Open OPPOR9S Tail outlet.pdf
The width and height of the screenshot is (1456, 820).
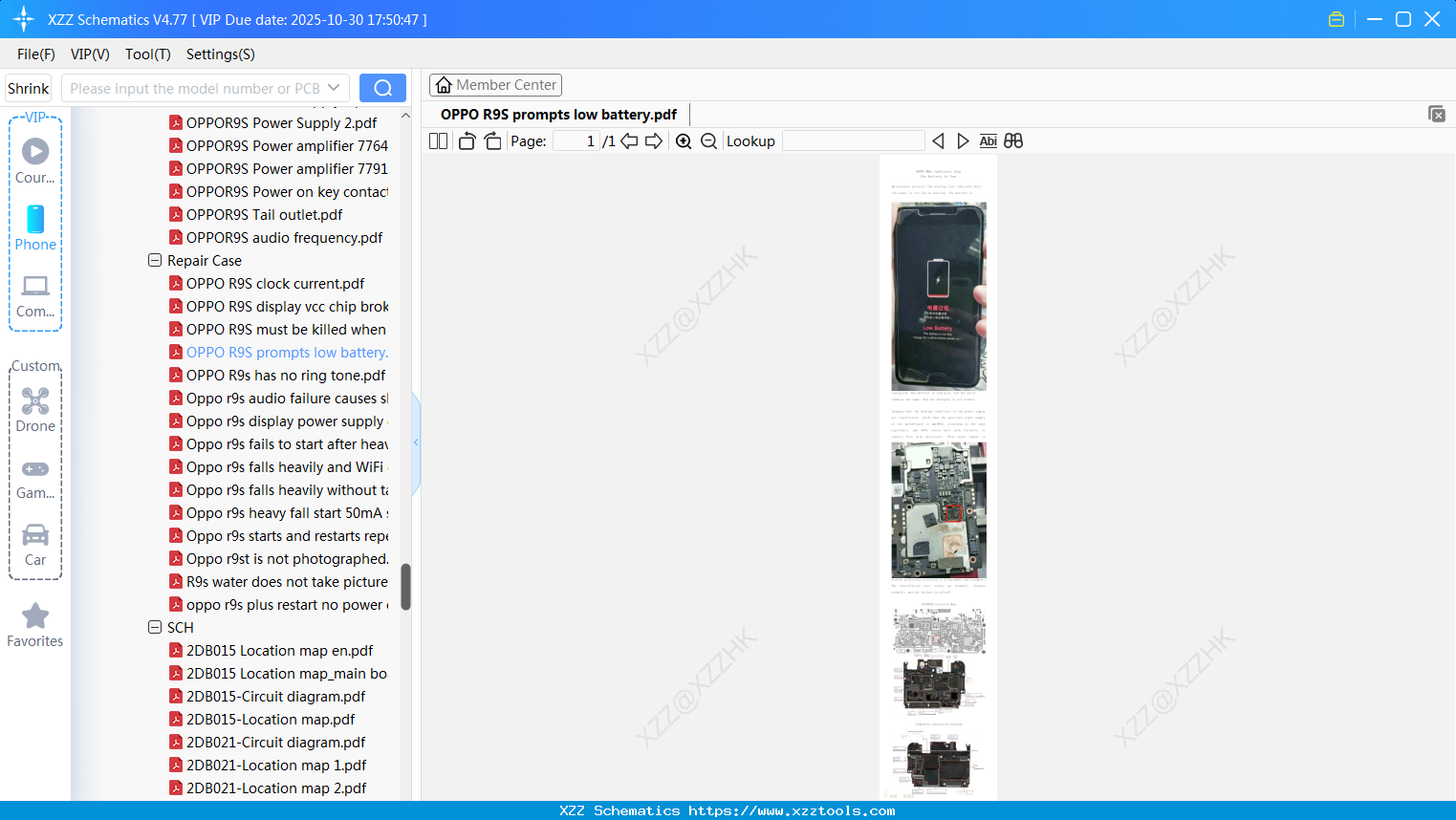pyautogui.click(x=255, y=214)
